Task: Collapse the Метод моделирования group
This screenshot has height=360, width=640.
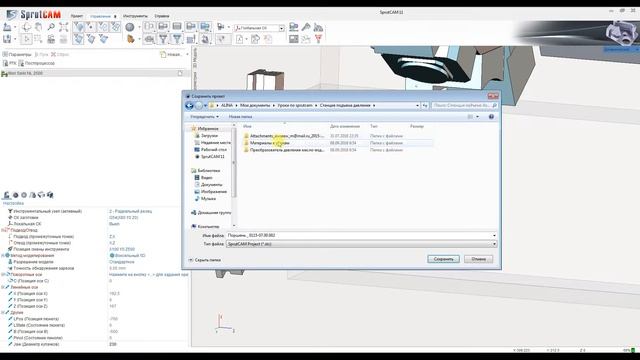Action: (3, 256)
